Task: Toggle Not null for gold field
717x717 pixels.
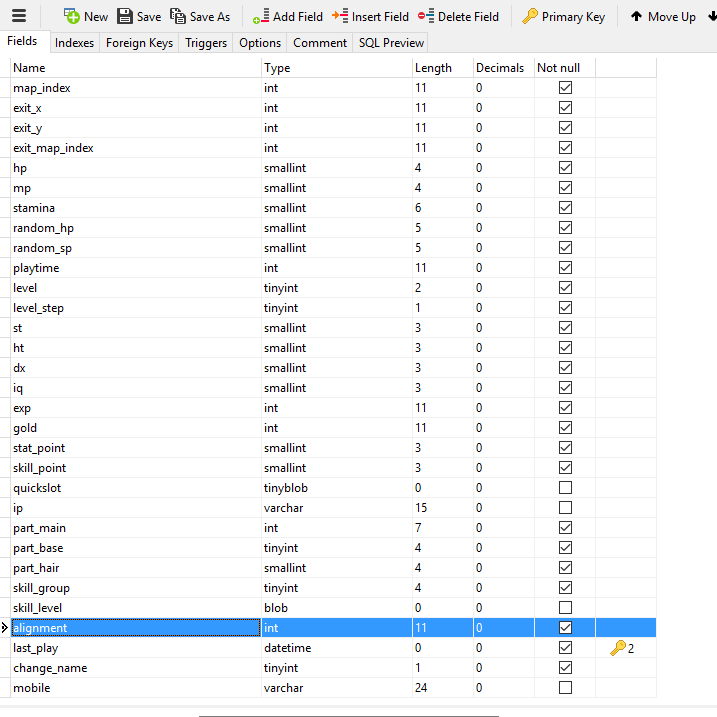Action: 565,428
